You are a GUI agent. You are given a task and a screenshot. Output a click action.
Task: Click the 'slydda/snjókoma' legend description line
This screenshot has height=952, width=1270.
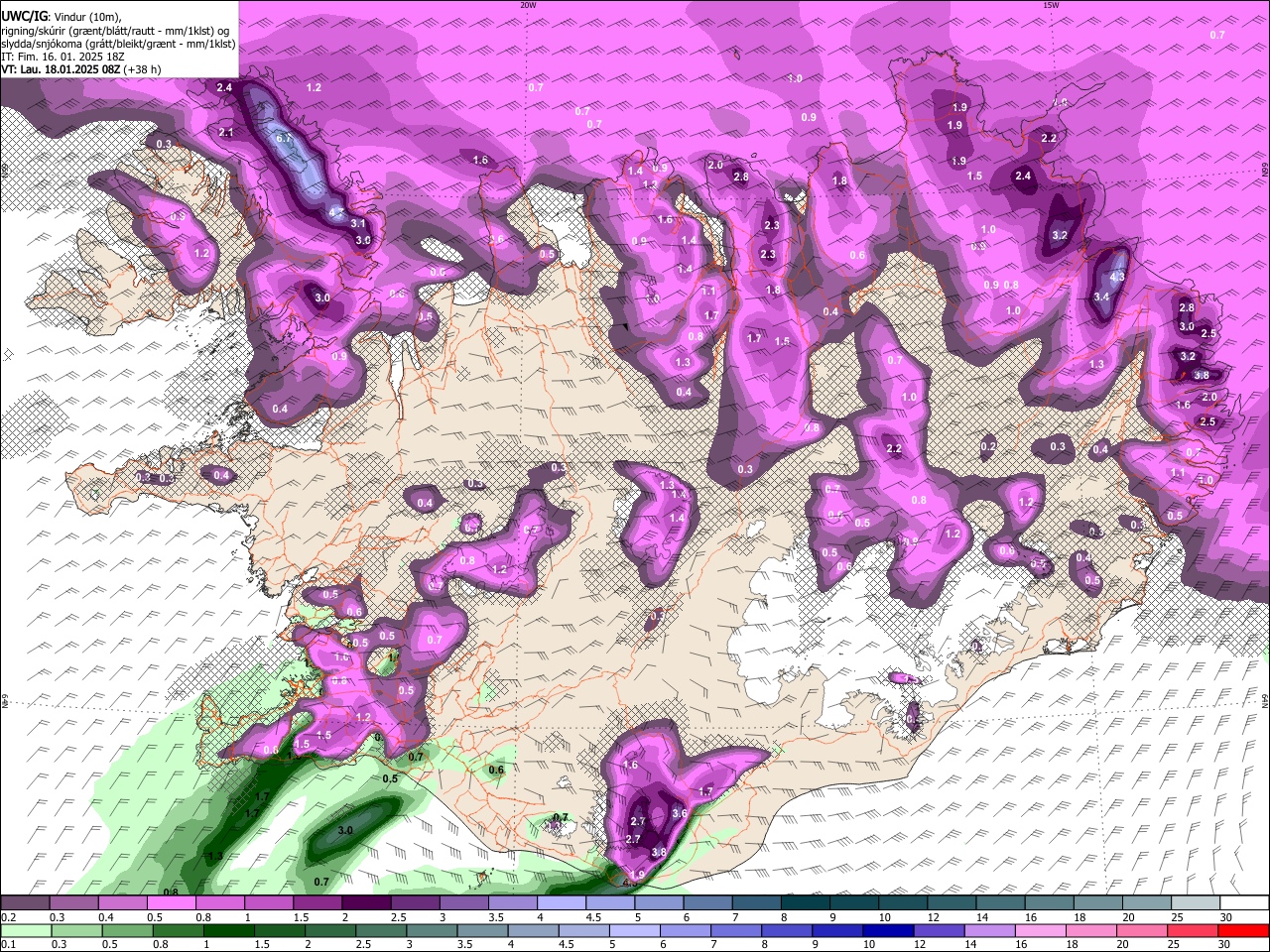click(x=118, y=44)
